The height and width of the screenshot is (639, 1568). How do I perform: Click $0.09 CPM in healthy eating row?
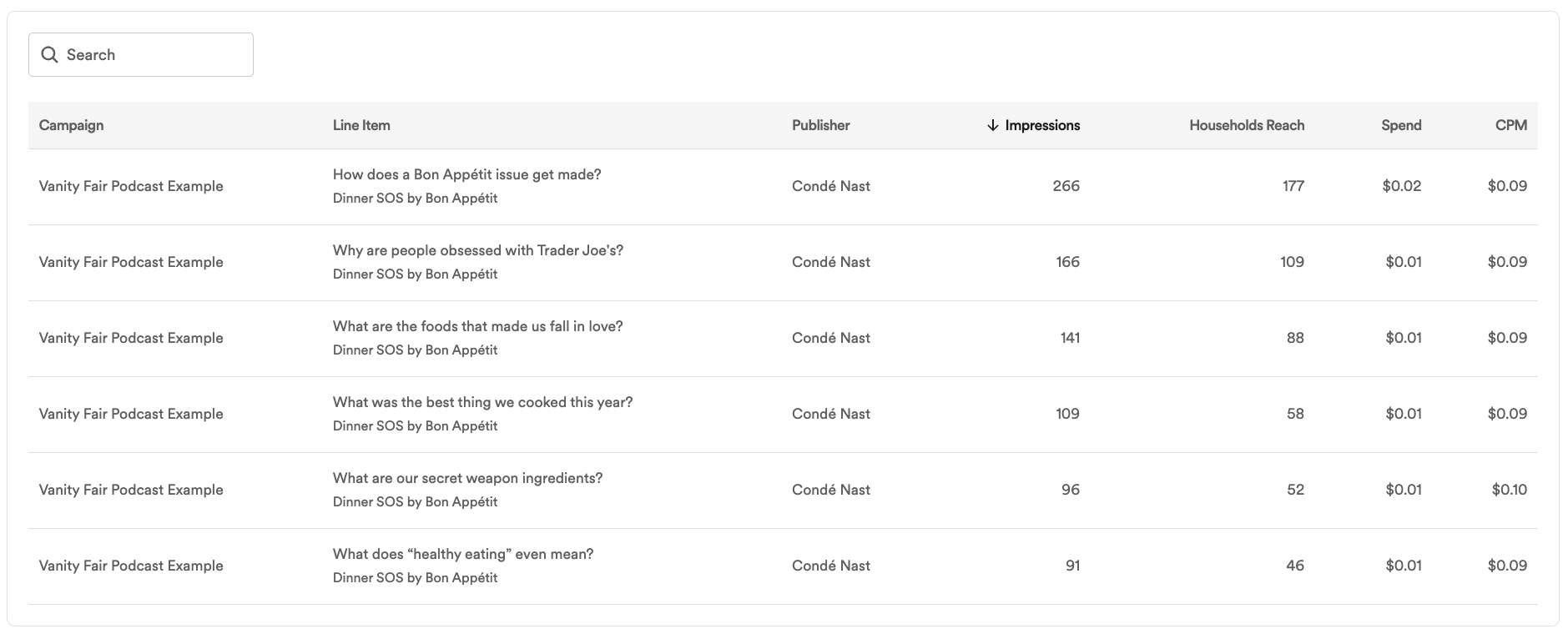pos(1507,566)
